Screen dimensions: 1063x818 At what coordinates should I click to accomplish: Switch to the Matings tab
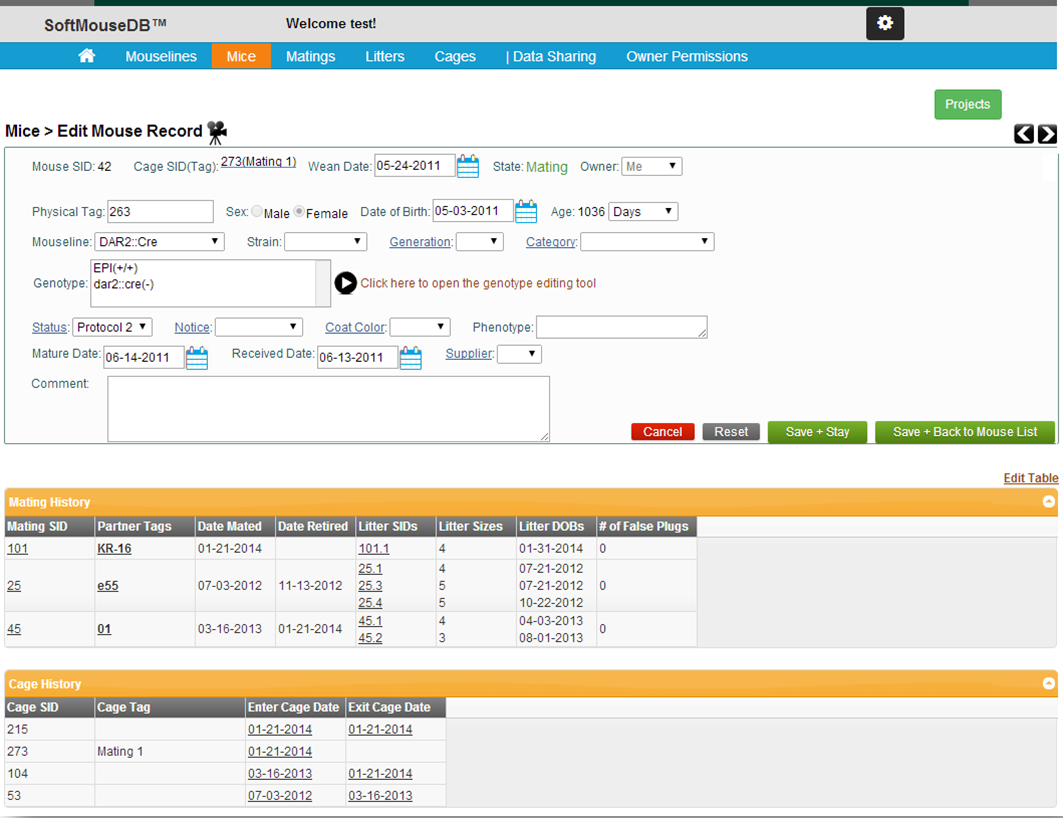coord(310,56)
